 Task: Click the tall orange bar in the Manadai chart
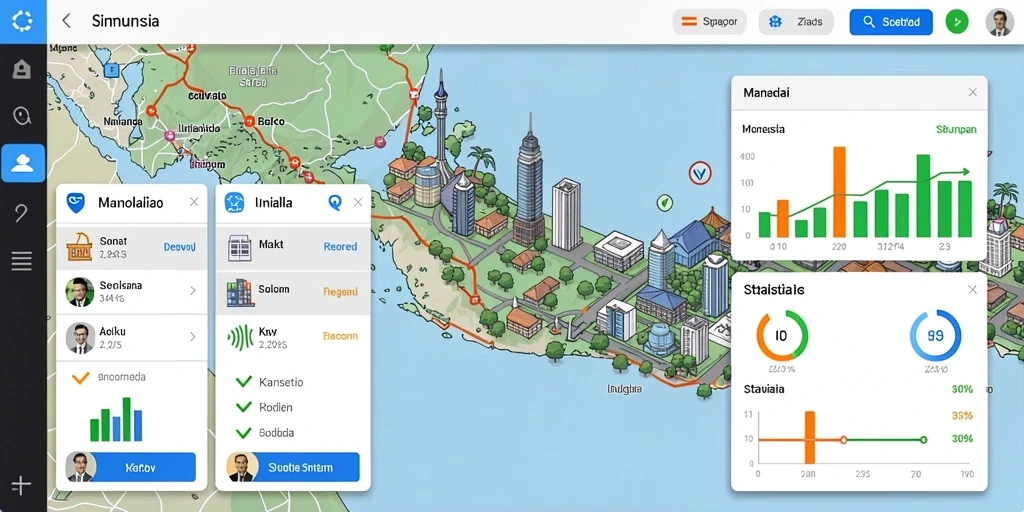click(839, 192)
